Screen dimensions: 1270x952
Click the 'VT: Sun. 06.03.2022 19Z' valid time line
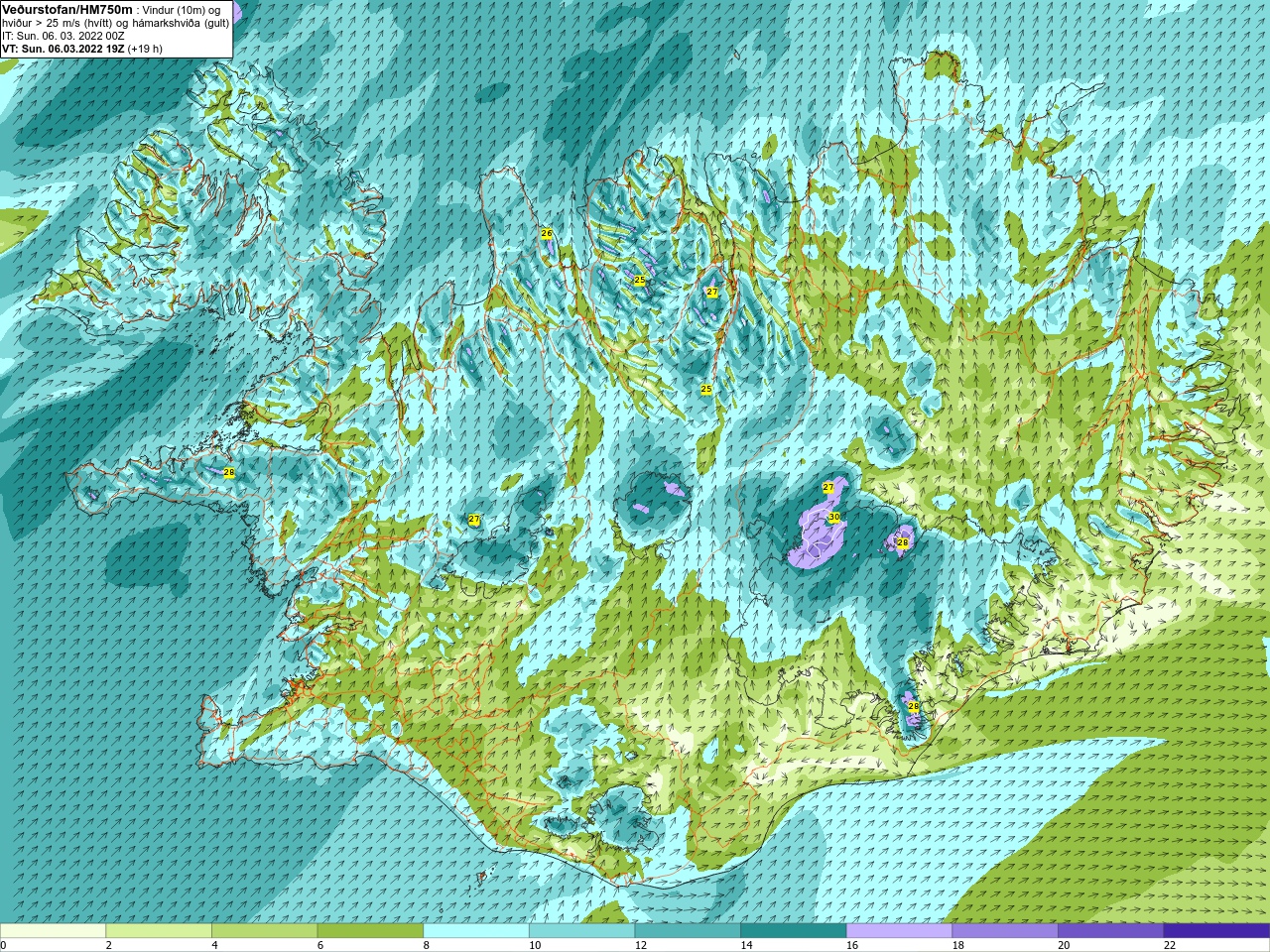[x=63, y=49]
